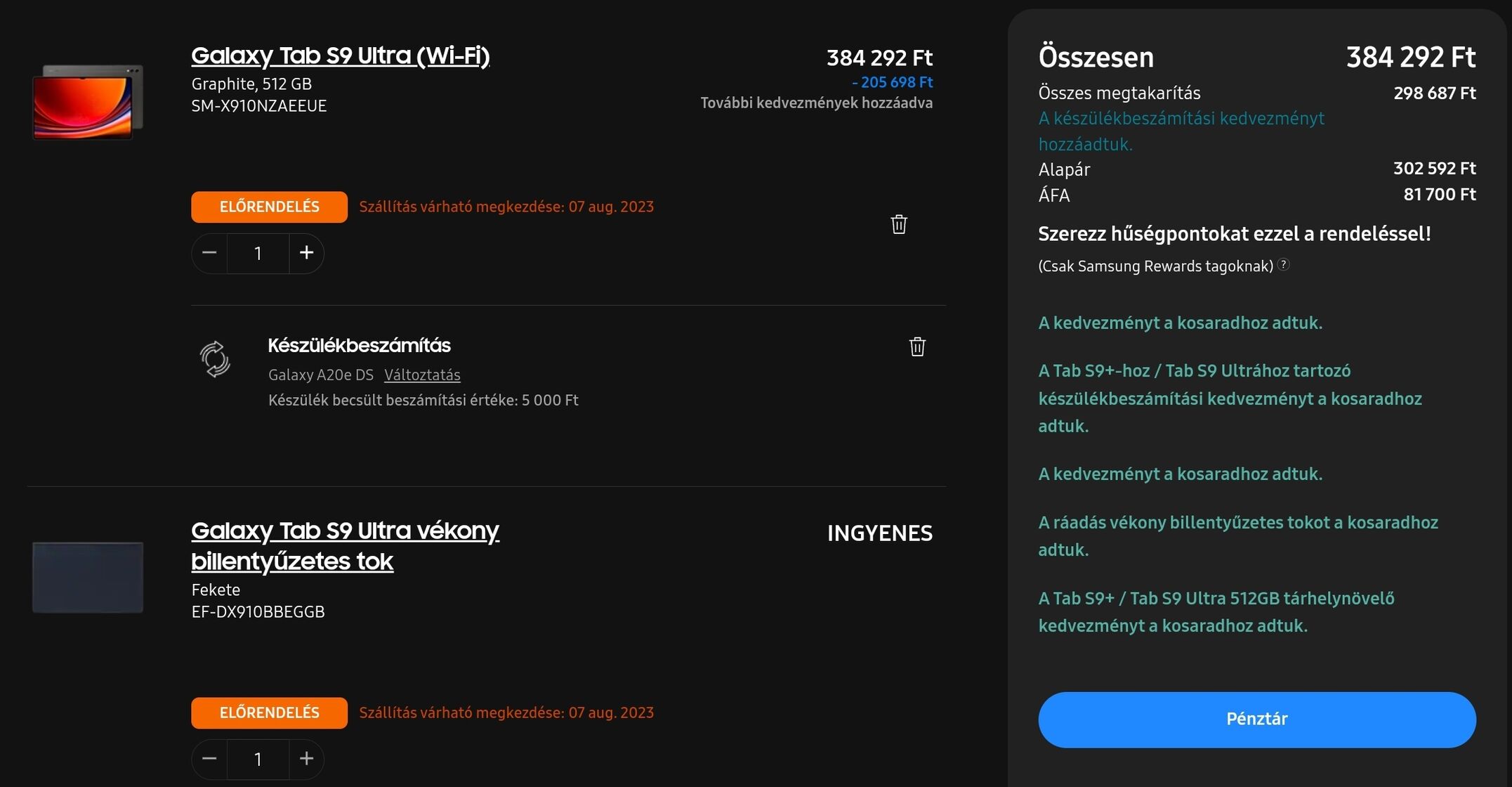Click the "Fekete" color text of the case
Viewport: 1512px width, 787px height.
(x=216, y=590)
